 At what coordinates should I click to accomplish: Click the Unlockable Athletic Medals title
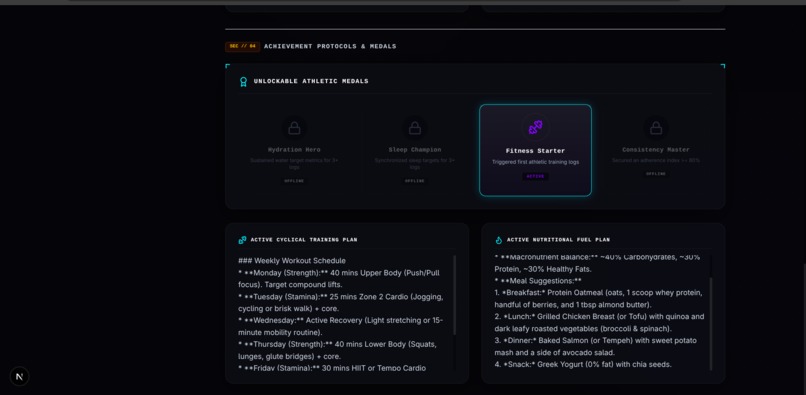click(x=311, y=81)
